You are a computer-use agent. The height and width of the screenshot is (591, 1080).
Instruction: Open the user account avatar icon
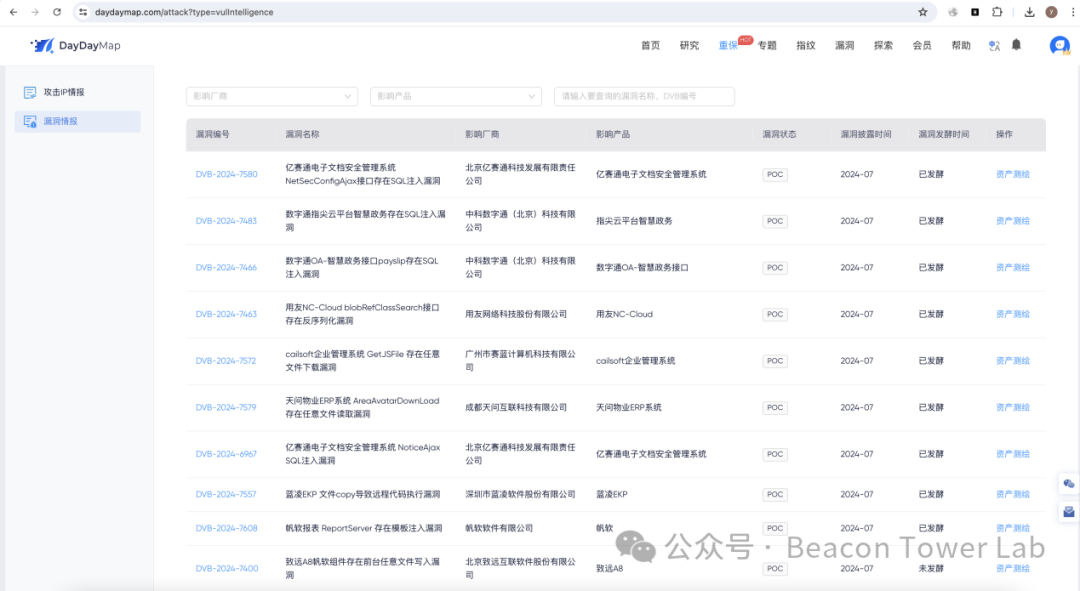(1059, 45)
